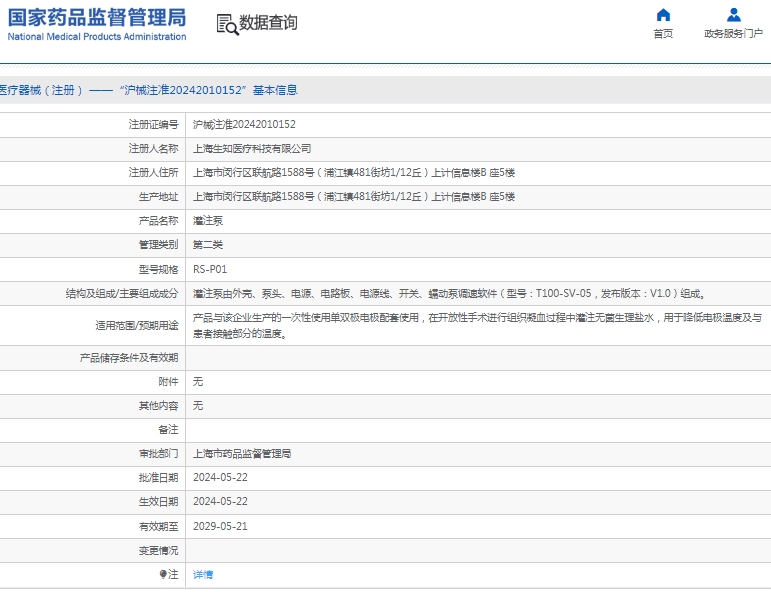Click the 变更情况 row label
Image resolution: width=771 pixels, height=592 pixels.
pos(158,550)
